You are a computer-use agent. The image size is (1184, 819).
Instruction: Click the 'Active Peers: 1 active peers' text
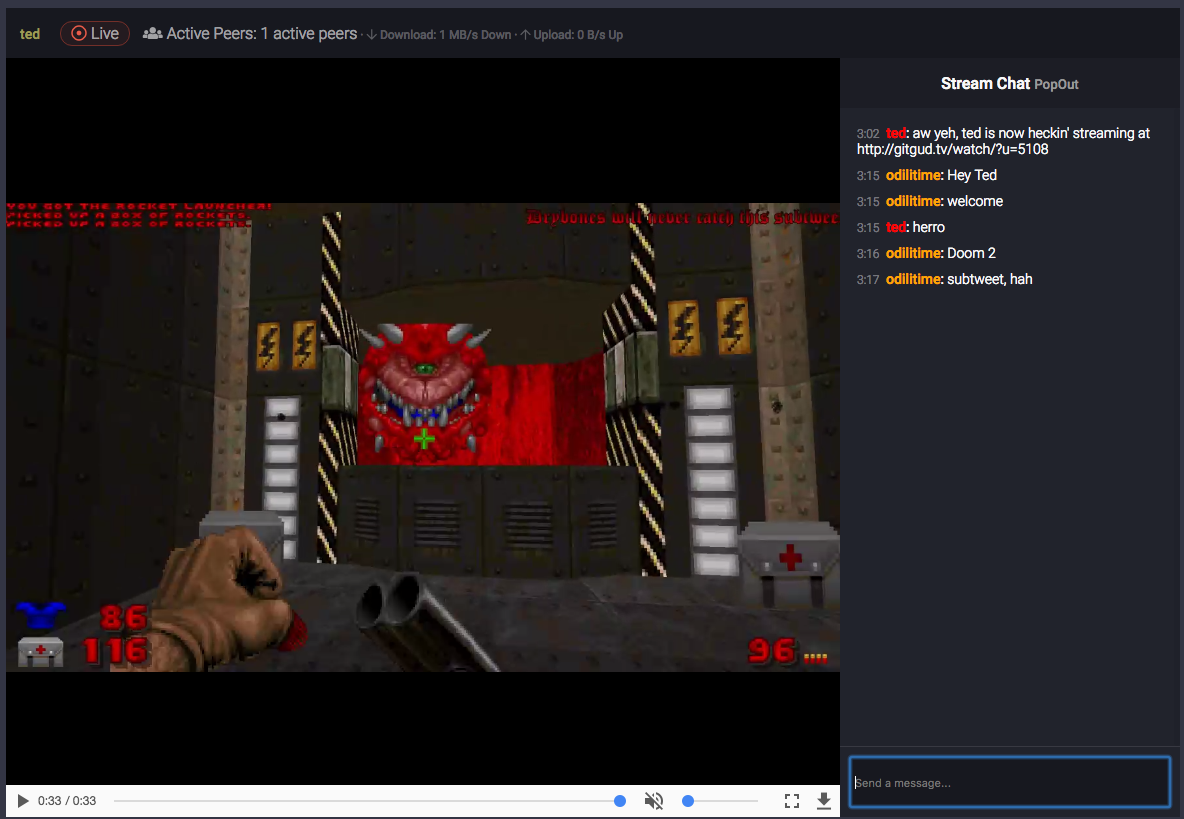(261, 33)
